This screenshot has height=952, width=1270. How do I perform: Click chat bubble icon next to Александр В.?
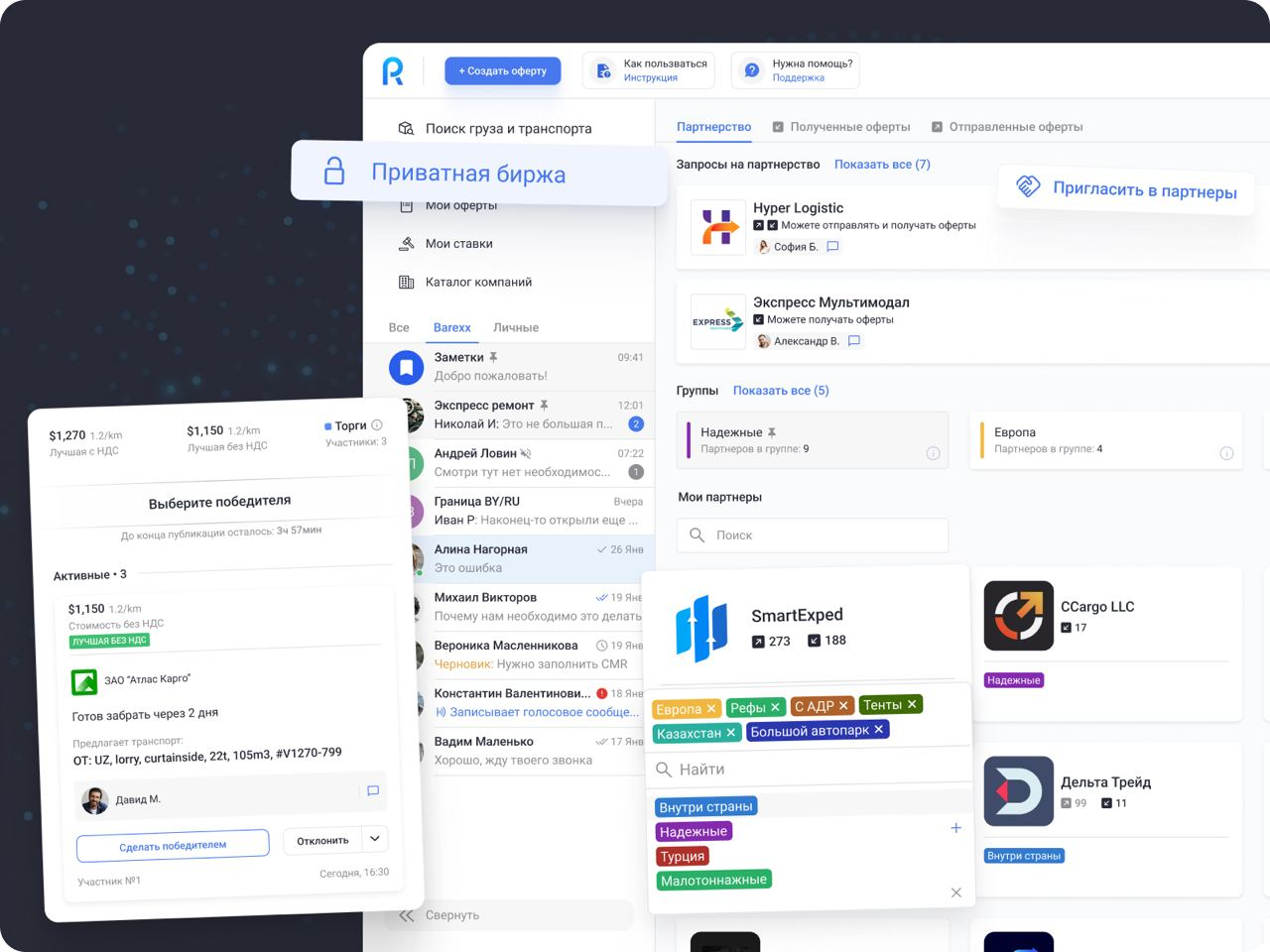(x=854, y=340)
